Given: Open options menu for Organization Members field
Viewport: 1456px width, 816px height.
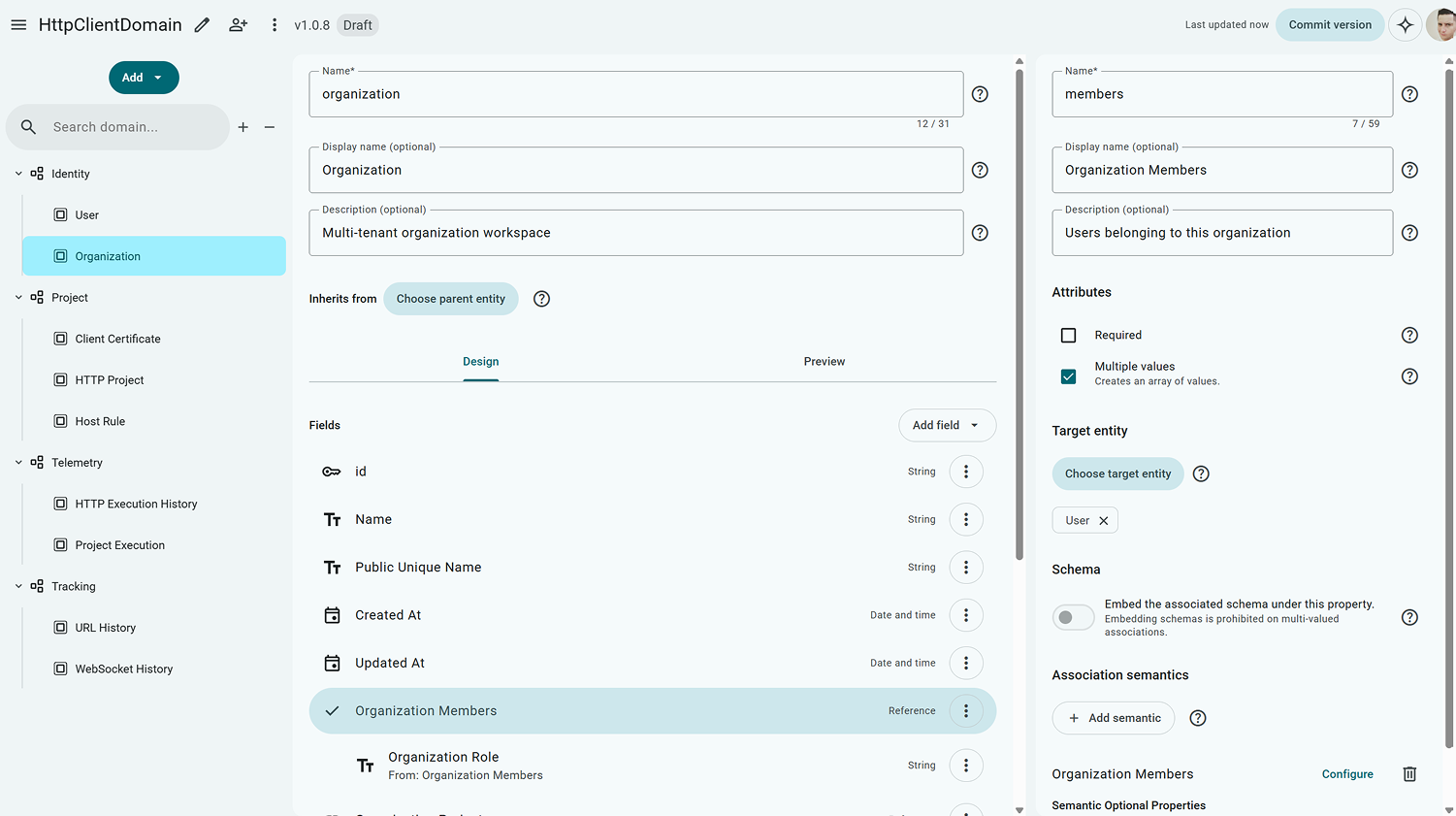Looking at the screenshot, I should [x=966, y=711].
